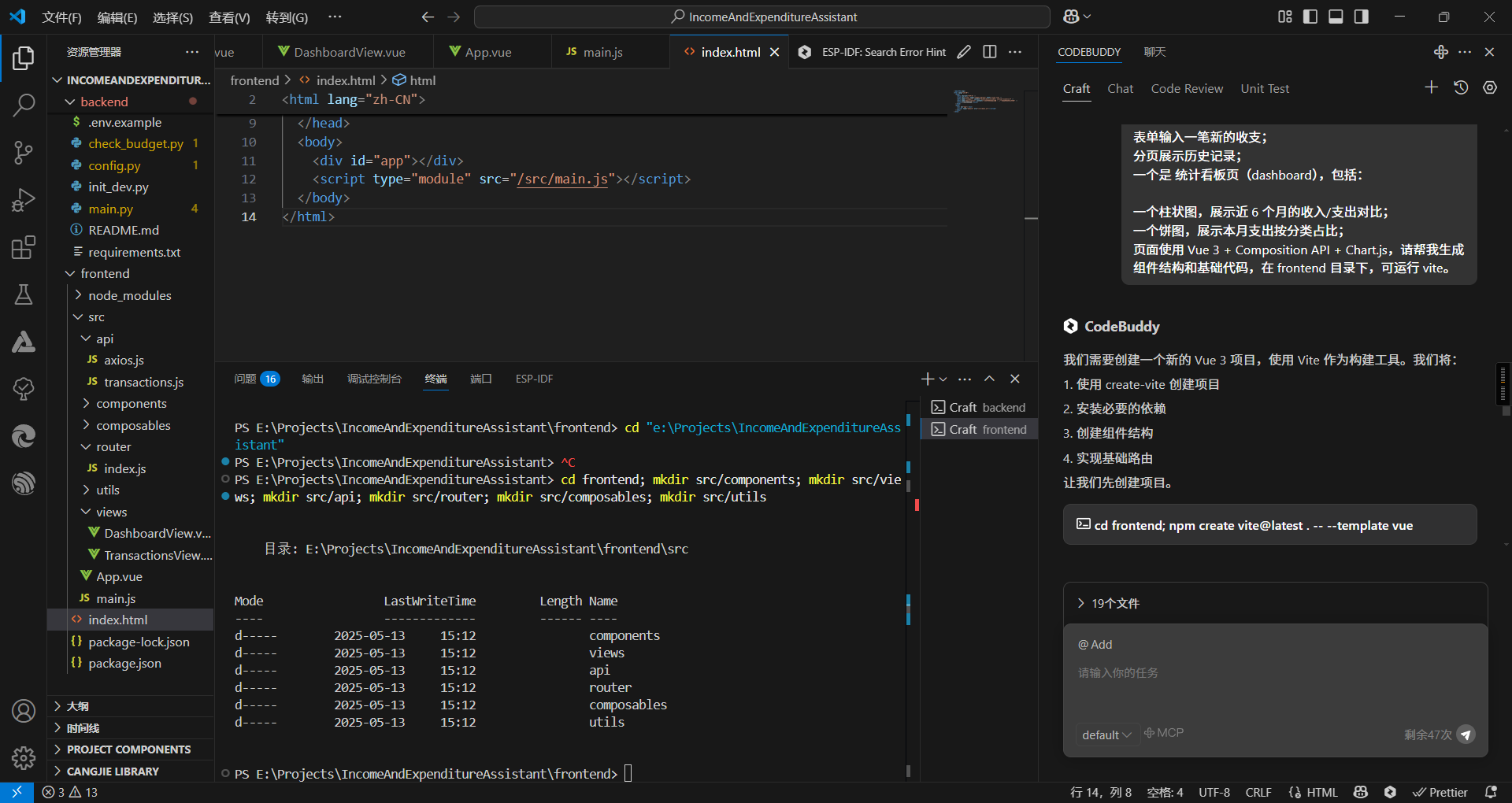Toggle the primary side bar layout button
Viewport: 1512px width, 803px height.
[1310, 17]
